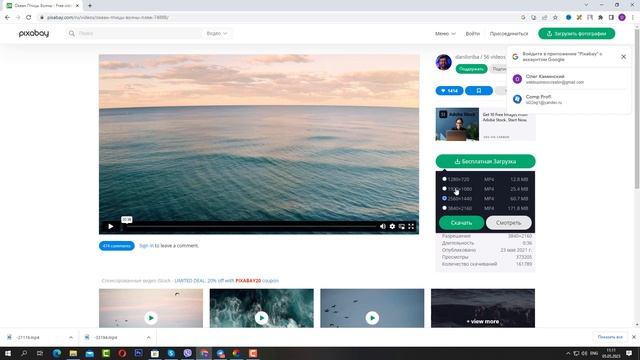Open the Видео search type dropdown

(x=217, y=33)
